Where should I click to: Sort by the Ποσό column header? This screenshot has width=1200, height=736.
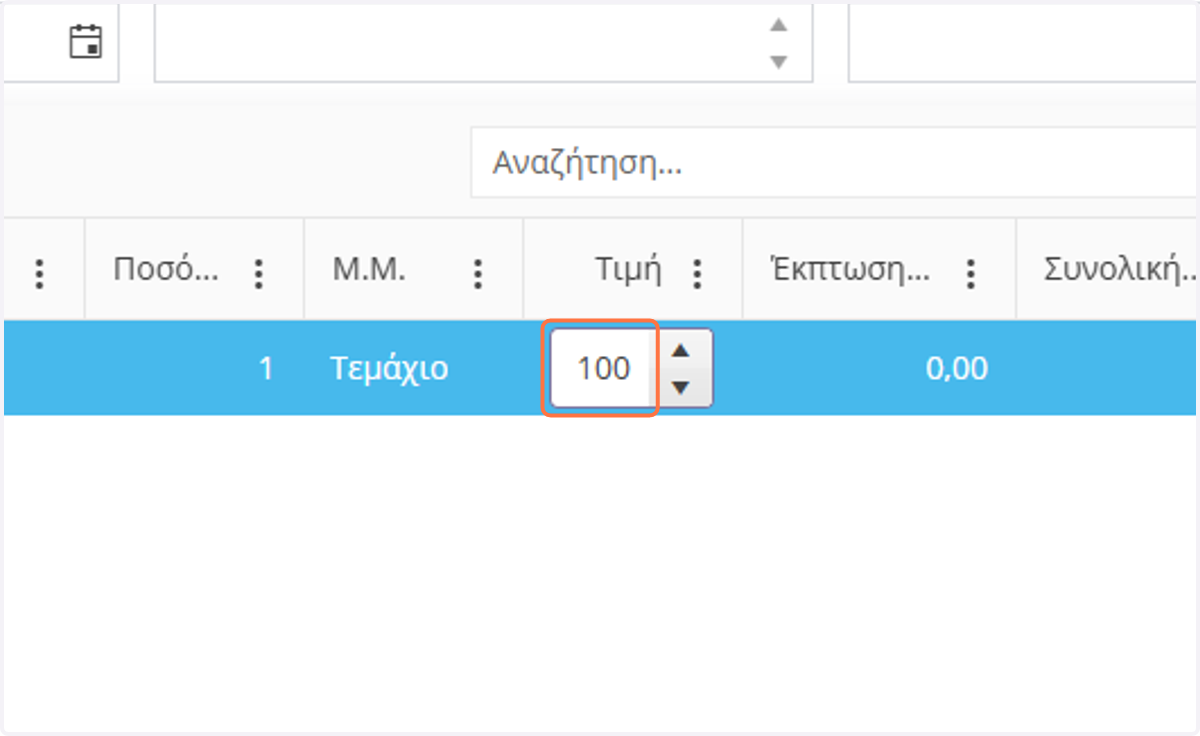(165, 271)
